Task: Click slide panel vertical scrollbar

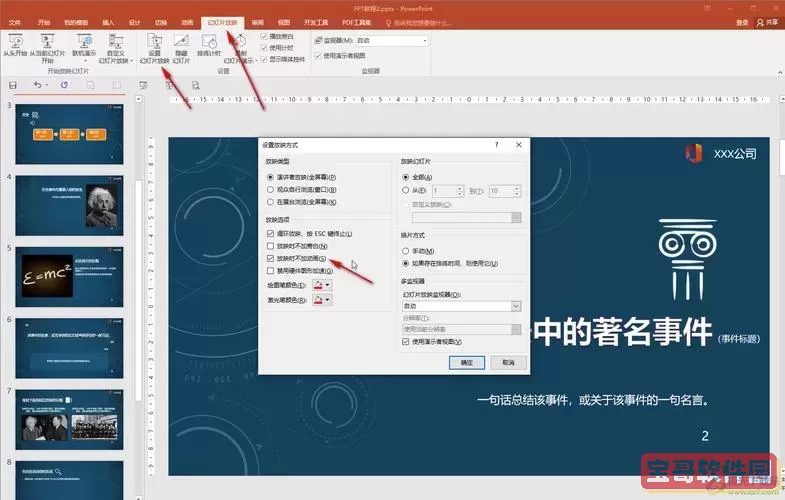Action: [139, 290]
